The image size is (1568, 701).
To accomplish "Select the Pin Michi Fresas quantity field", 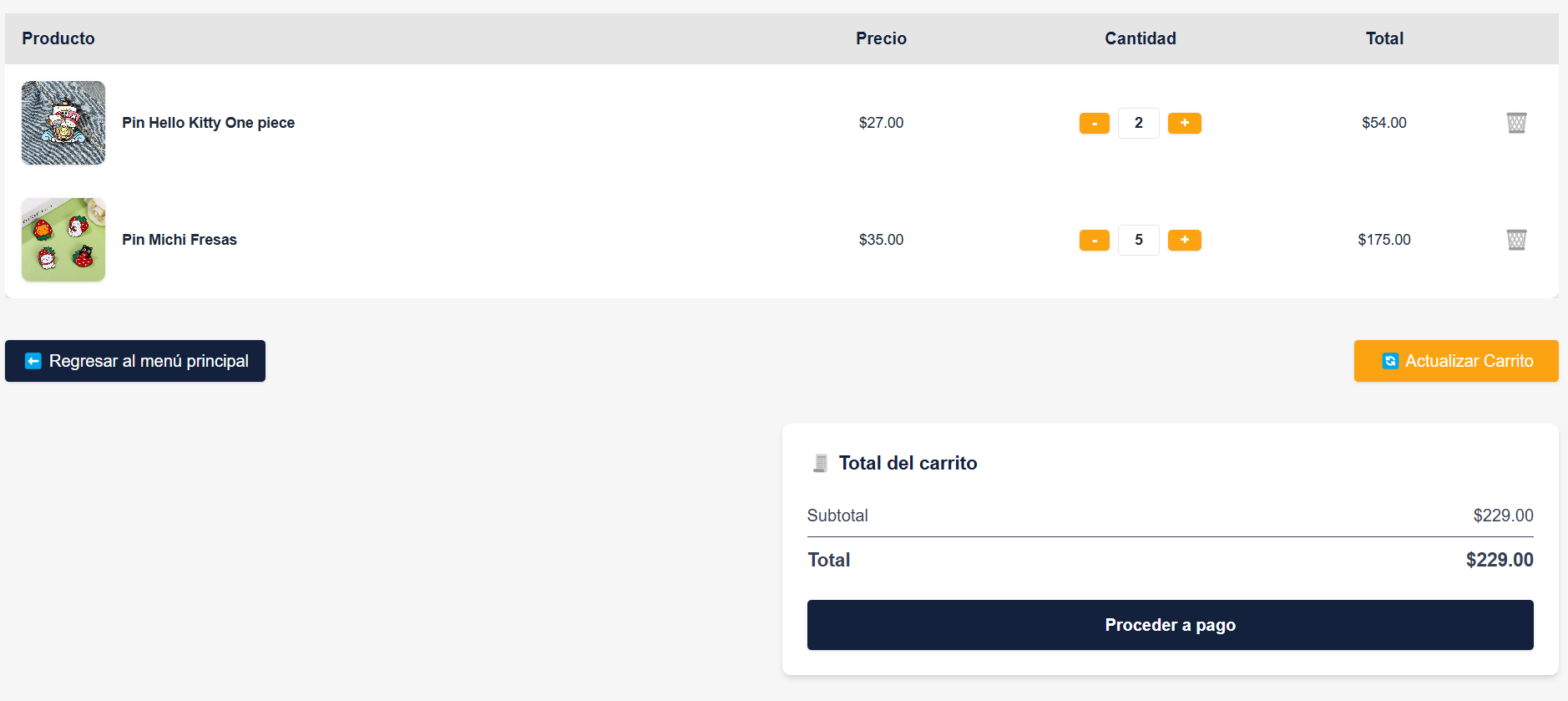I will 1139,240.
